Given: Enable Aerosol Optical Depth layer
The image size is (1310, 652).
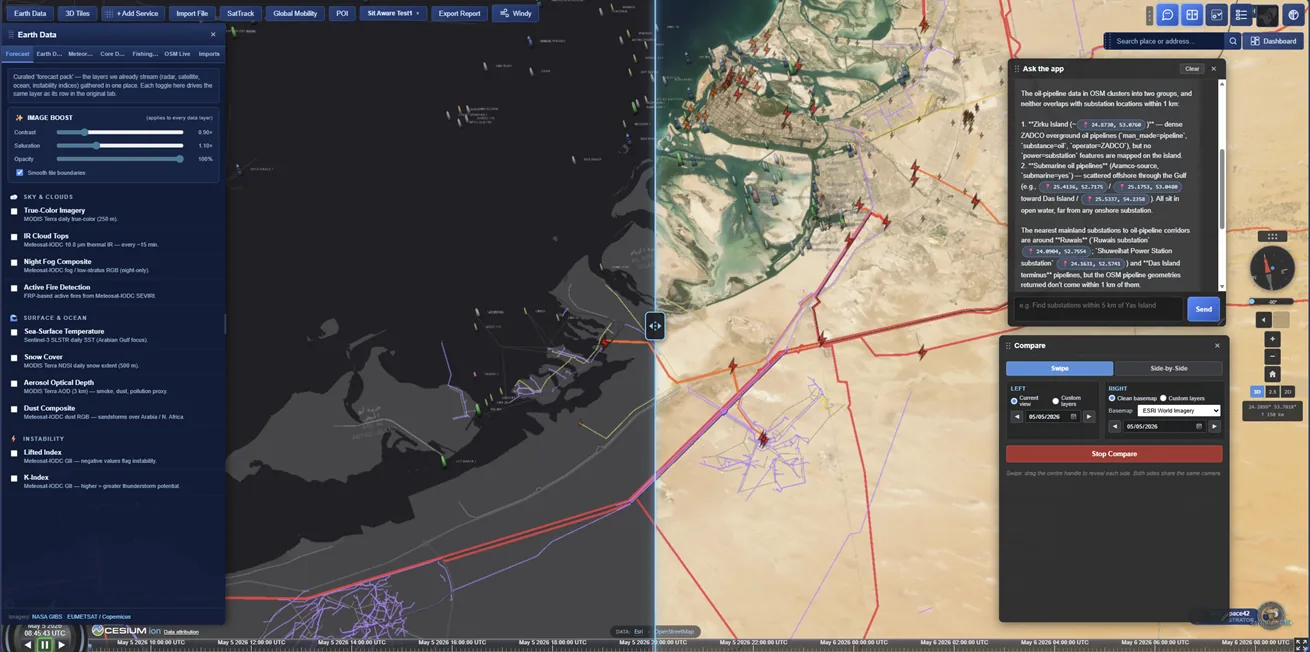Looking at the screenshot, I should pos(14,383).
